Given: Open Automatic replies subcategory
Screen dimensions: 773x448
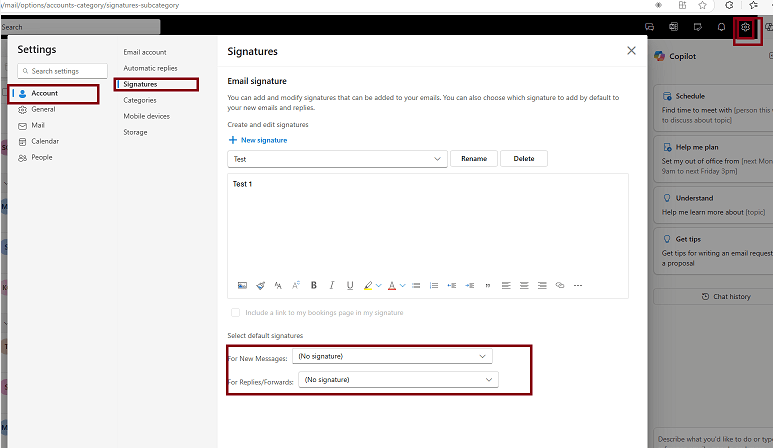Looking at the screenshot, I should [x=150, y=68].
